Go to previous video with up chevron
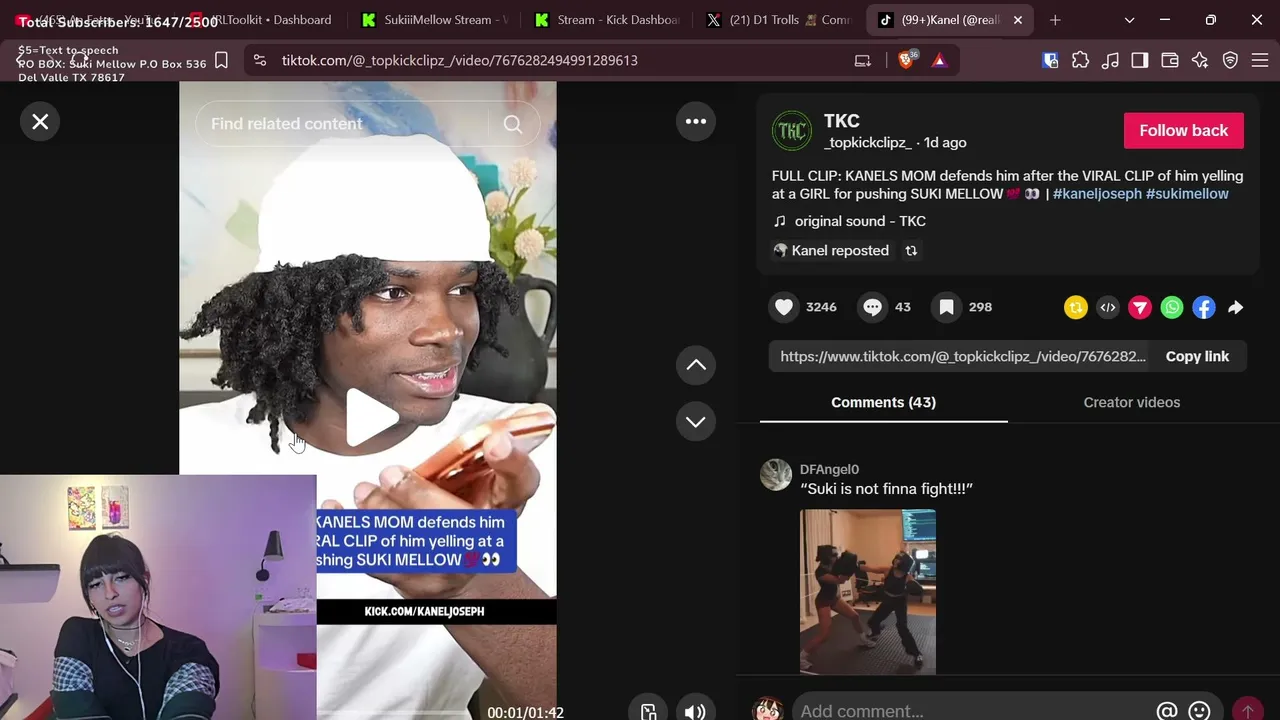 point(696,365)
